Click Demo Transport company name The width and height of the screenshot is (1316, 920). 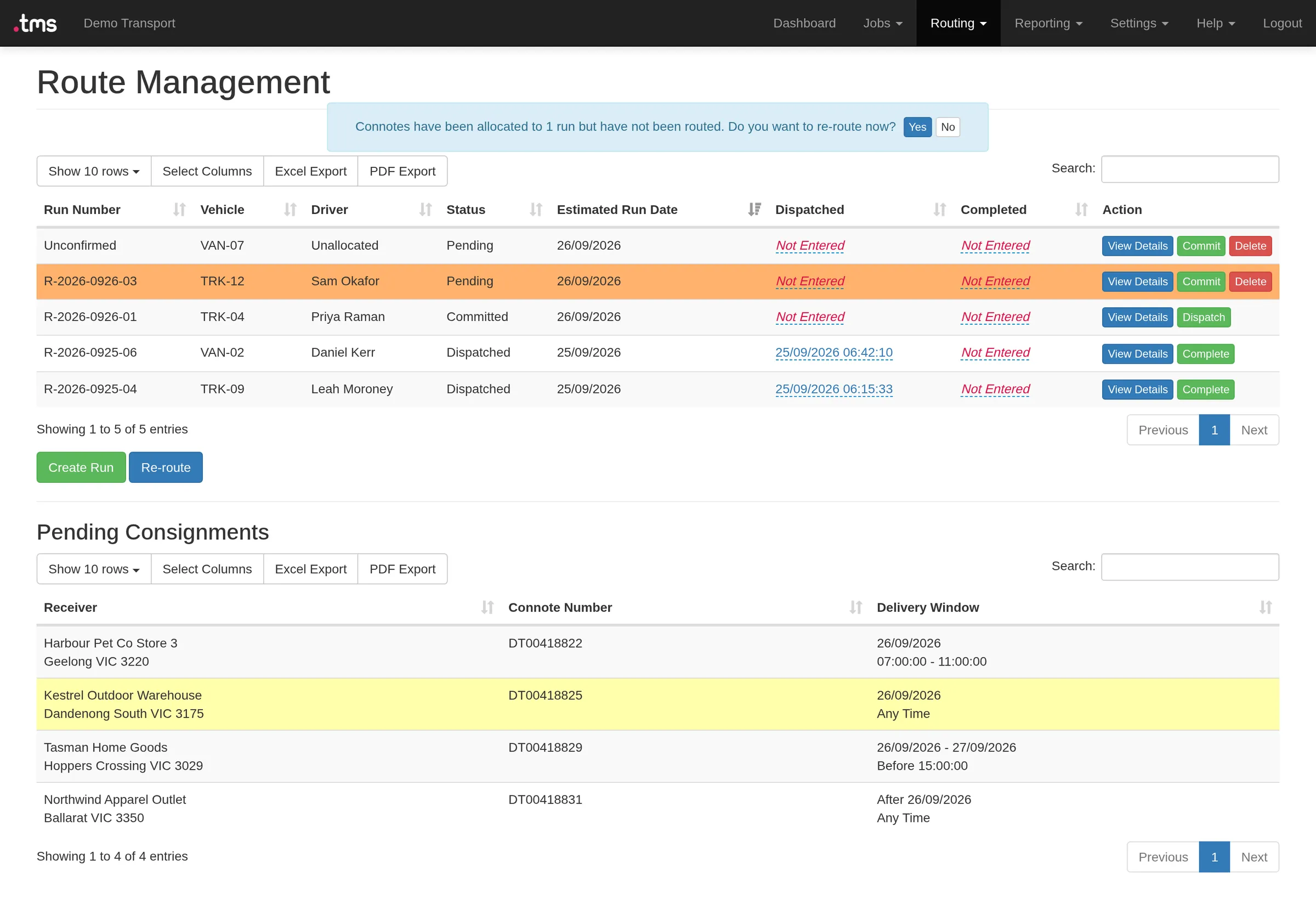click(129, 23)
